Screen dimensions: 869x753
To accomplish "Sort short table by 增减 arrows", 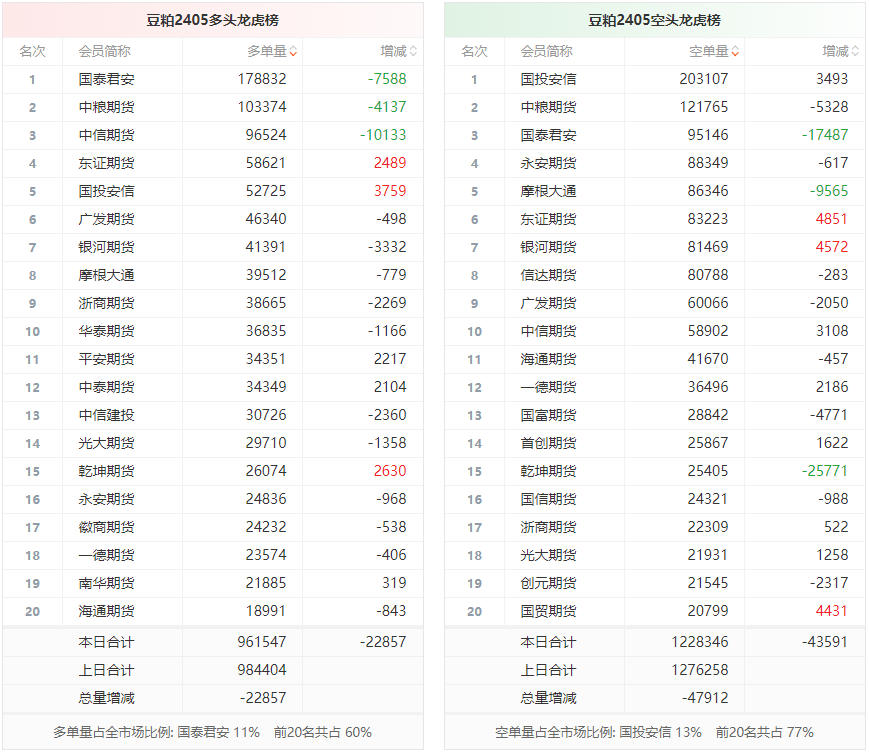I will 855,52.
